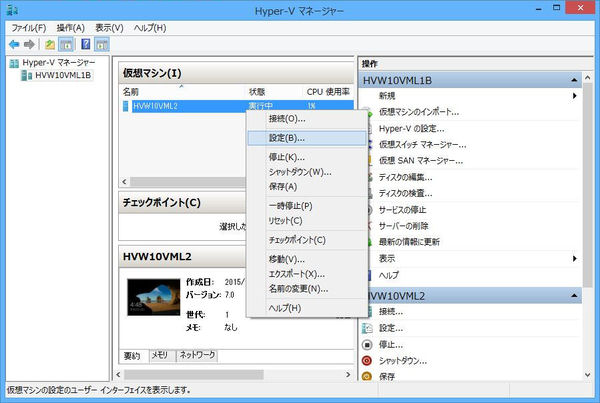
Task: Click 仮想 SAN マネージャー... action
Action: [x=421, y=161]
